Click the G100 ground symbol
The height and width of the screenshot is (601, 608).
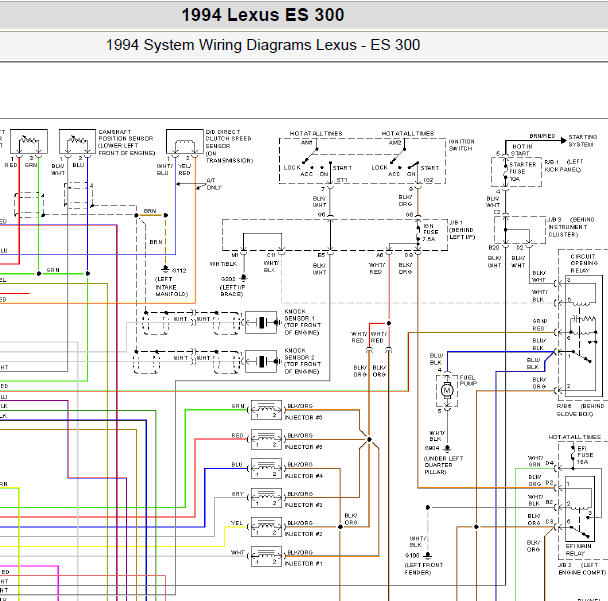click(428, 556)
